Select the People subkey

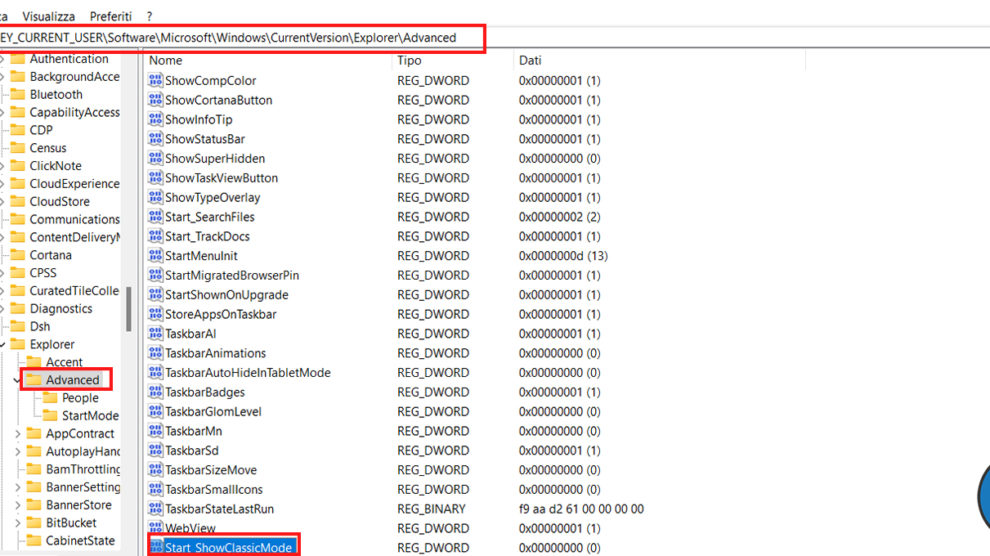[80, 398]
